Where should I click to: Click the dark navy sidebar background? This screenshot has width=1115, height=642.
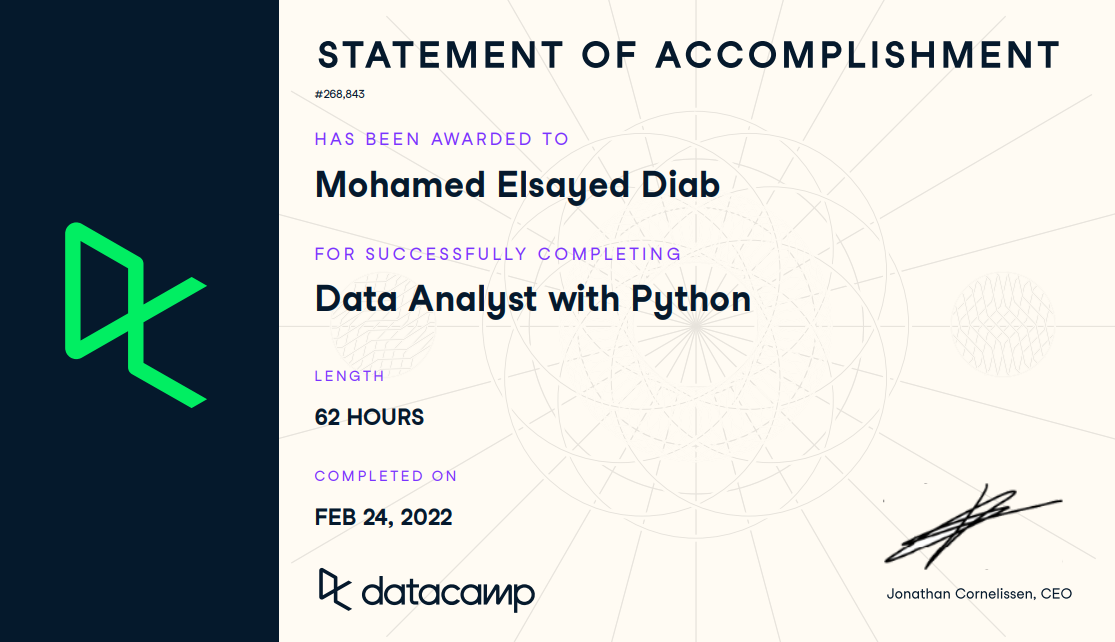click(x=139, y=520)
